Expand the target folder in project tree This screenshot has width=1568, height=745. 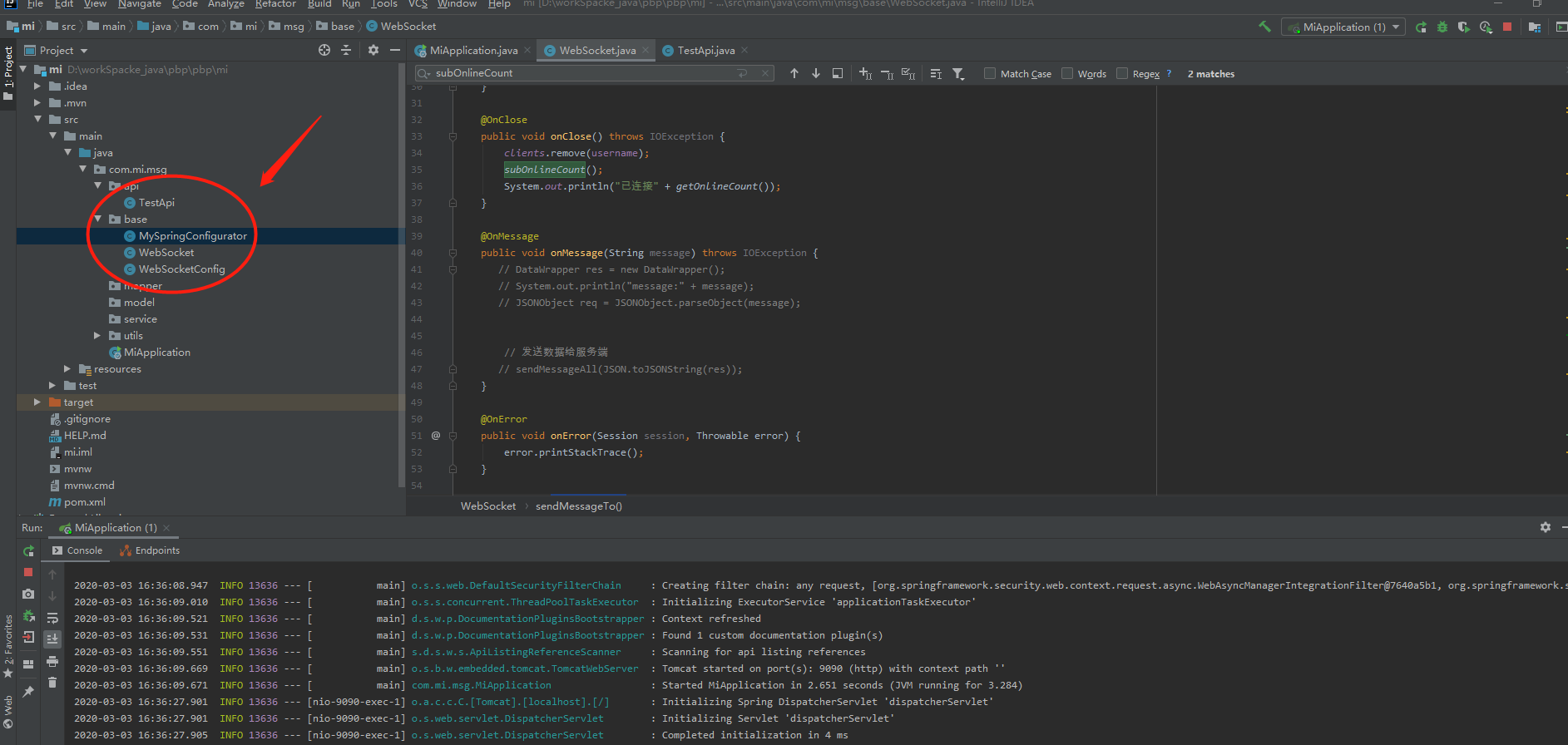coord(37,402)
